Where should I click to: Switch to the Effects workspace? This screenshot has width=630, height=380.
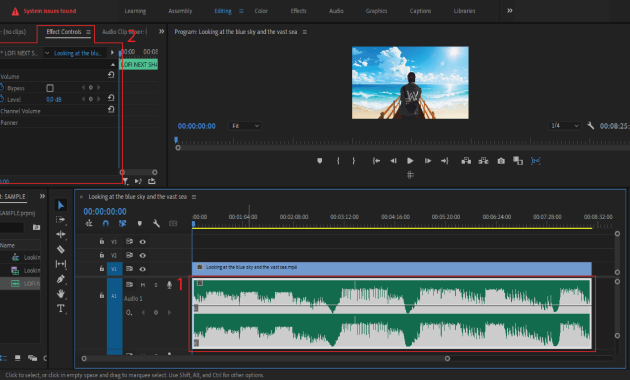(299, 11)
